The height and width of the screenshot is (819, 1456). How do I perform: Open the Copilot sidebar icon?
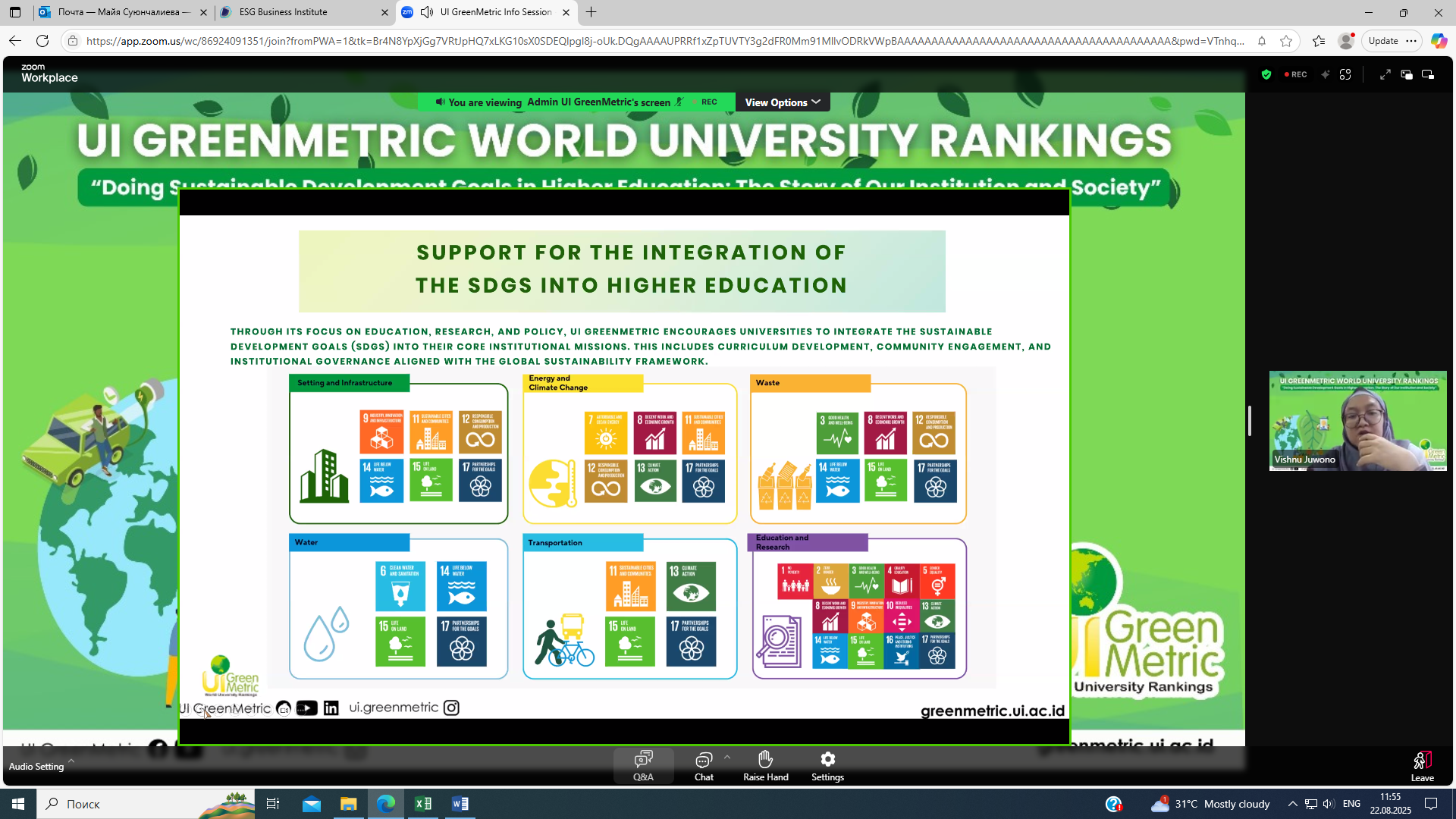1439,41
